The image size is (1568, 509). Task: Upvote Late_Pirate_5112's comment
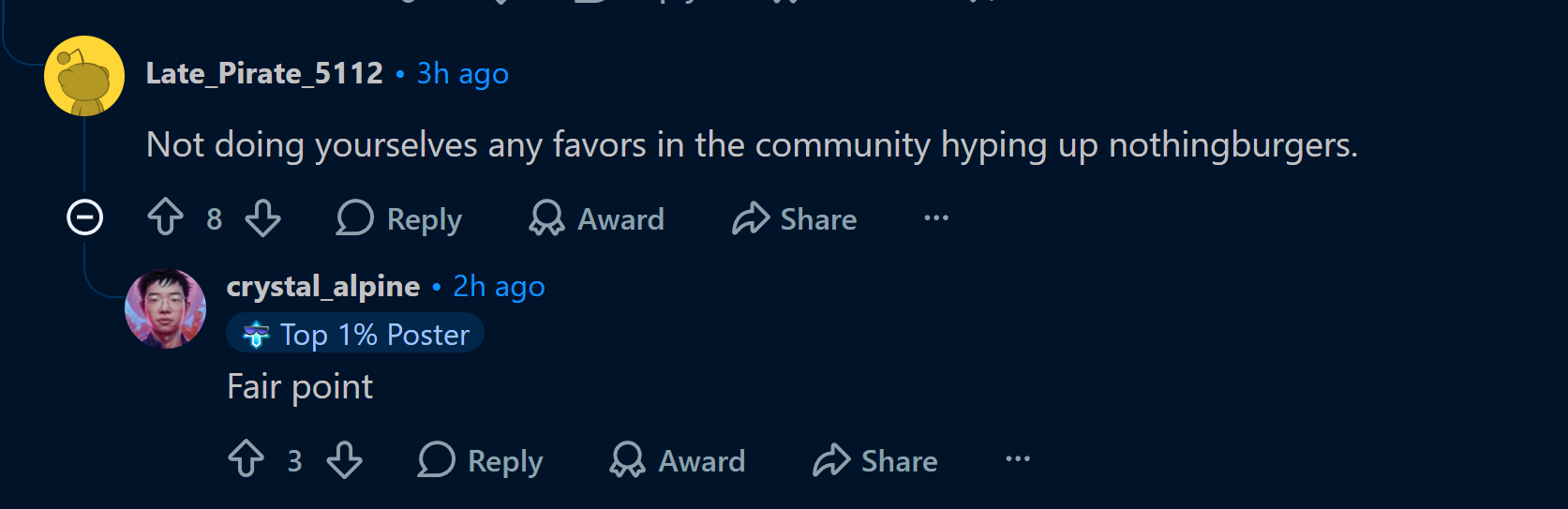click(x=166, y=217)
